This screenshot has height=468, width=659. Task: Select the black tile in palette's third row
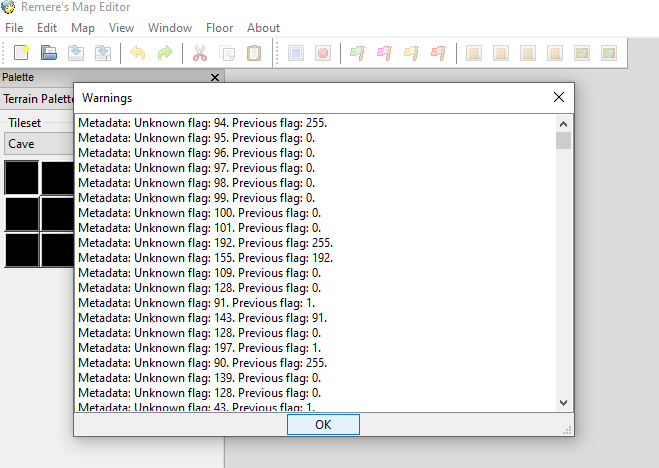coord(21,250)
